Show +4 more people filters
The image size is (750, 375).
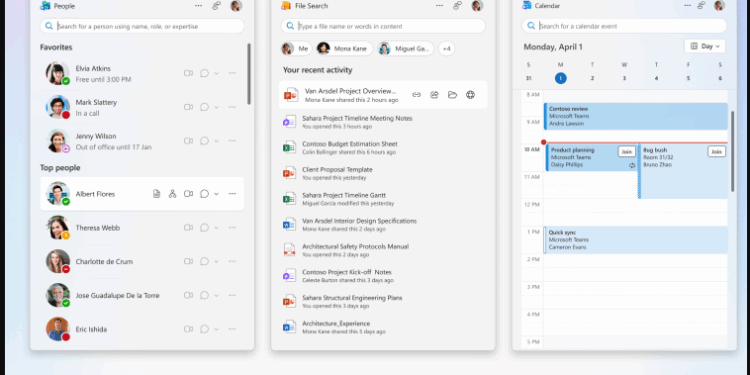447,48
